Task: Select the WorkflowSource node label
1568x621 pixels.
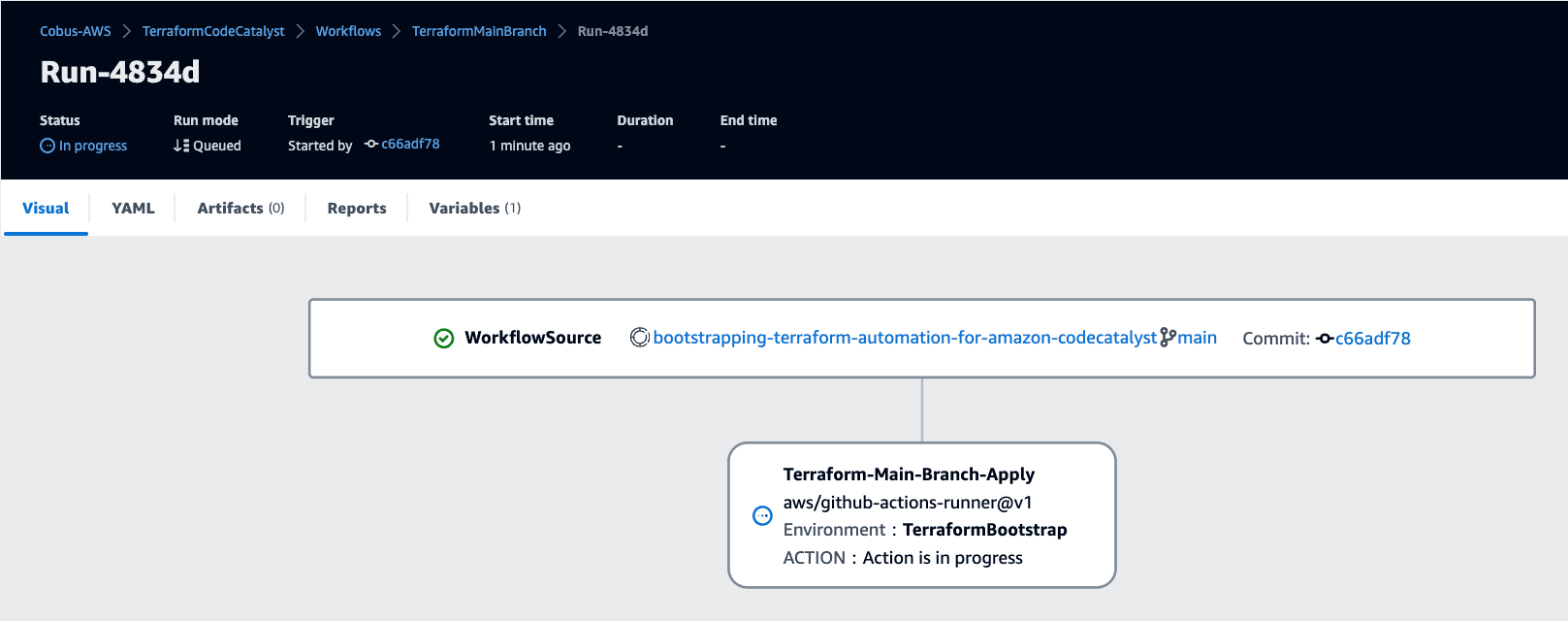Action: click(533, 338)
